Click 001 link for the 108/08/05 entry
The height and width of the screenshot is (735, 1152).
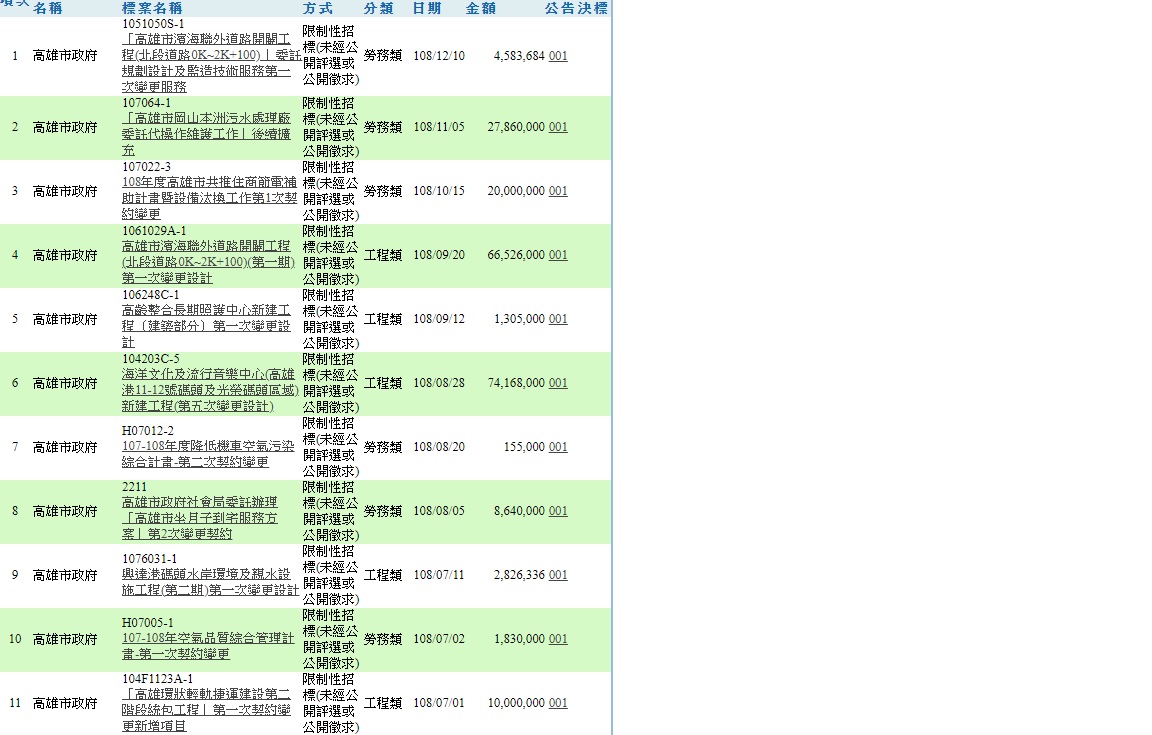tap(558, 511)
